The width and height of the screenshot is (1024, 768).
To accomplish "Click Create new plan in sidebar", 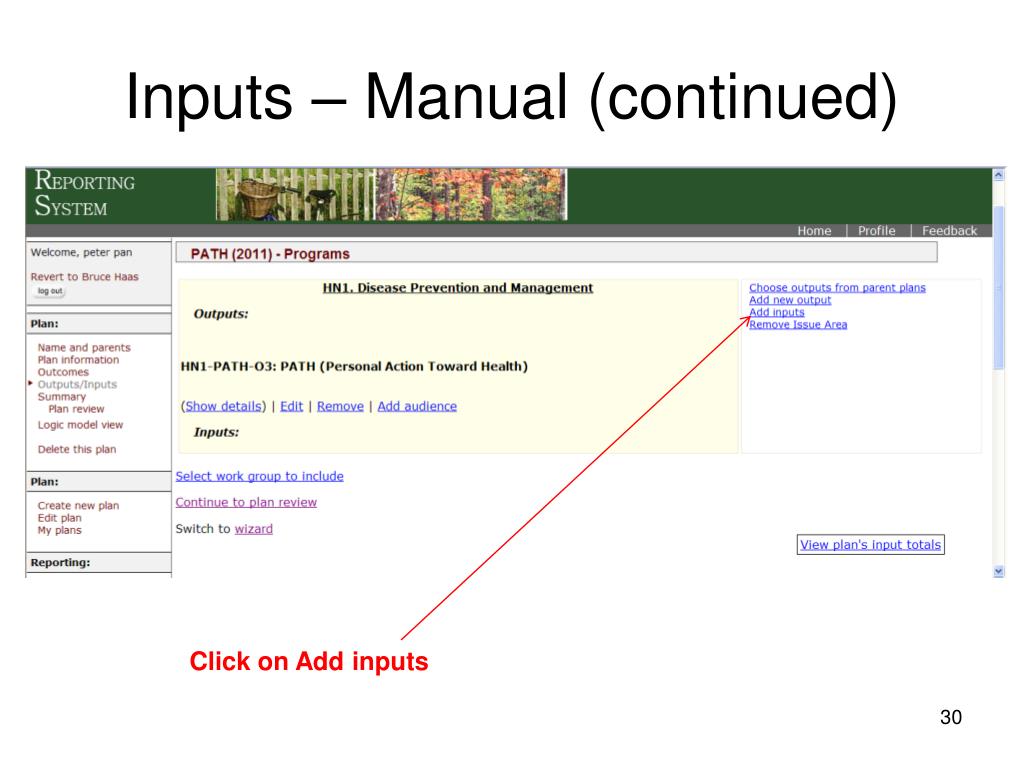I will (78, 505).
